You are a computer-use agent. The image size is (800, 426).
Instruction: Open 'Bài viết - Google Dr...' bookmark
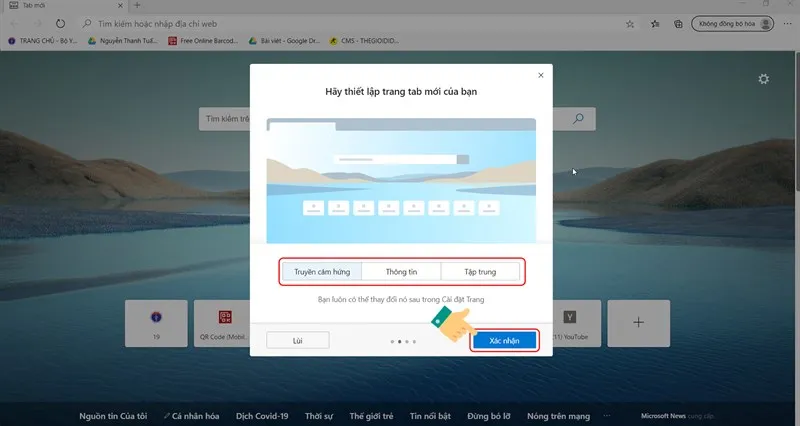[x=284, y=41]
